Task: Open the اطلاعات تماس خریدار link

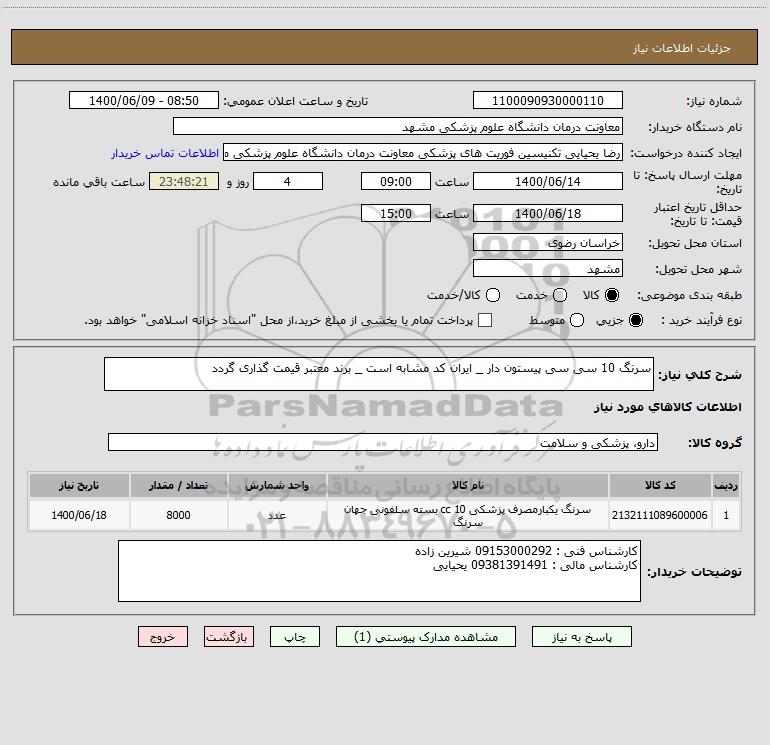Action: click(165, 153)
